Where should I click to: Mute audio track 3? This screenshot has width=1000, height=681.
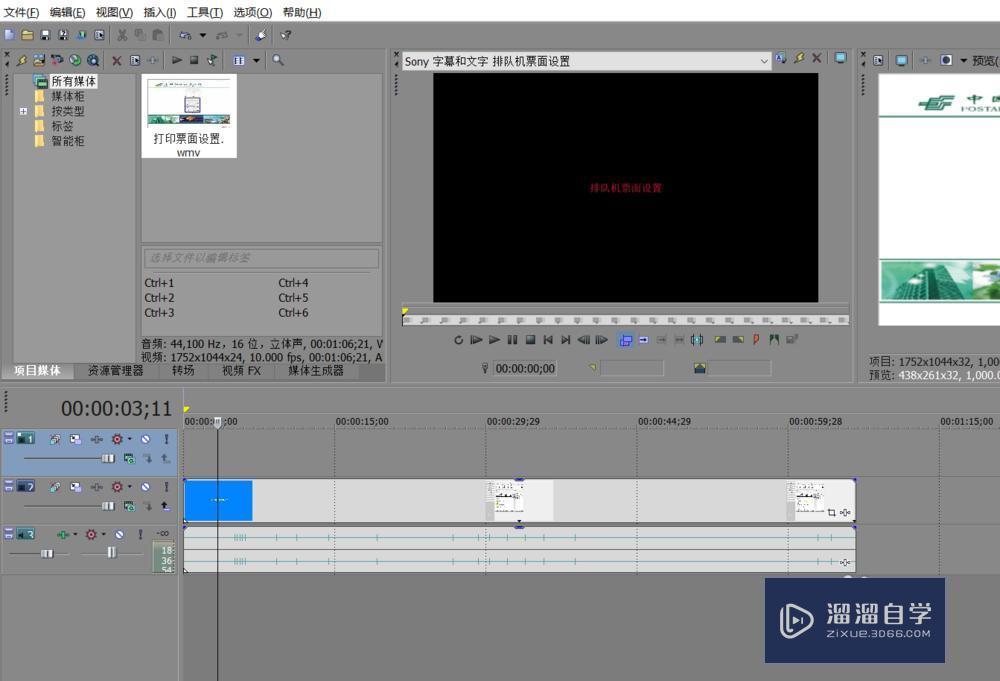click(119, 534)
